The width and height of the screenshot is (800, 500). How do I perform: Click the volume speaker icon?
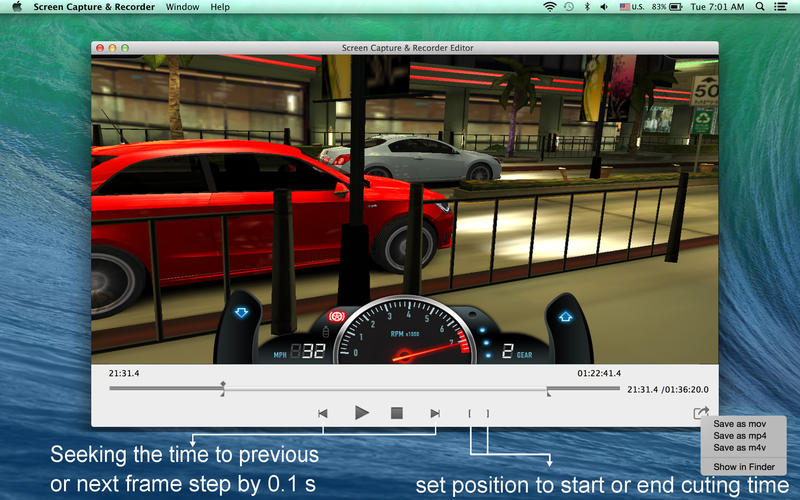pos(604,7)
